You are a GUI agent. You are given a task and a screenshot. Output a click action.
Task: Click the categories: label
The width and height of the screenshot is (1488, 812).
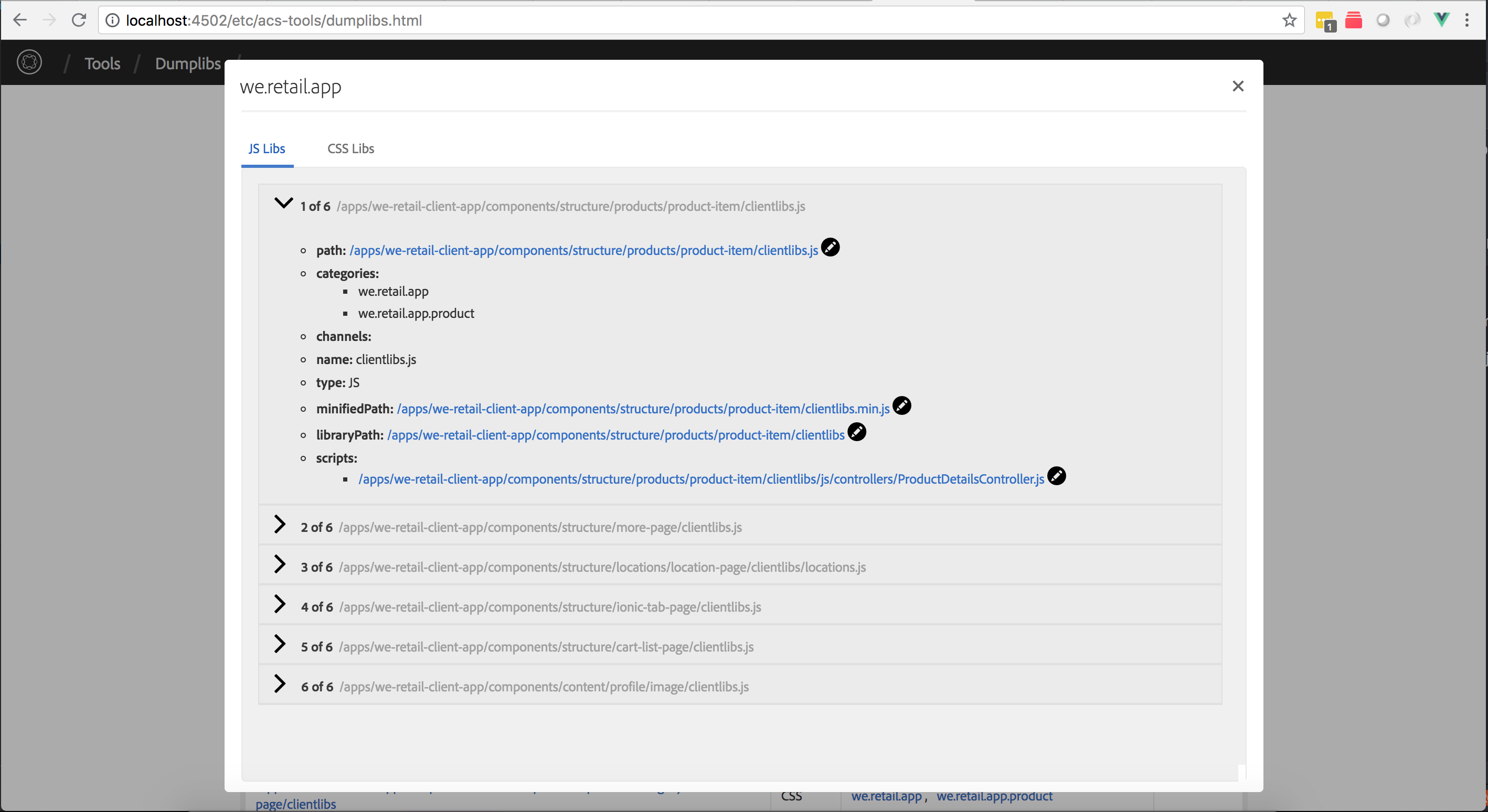click(x=348, y=274)
